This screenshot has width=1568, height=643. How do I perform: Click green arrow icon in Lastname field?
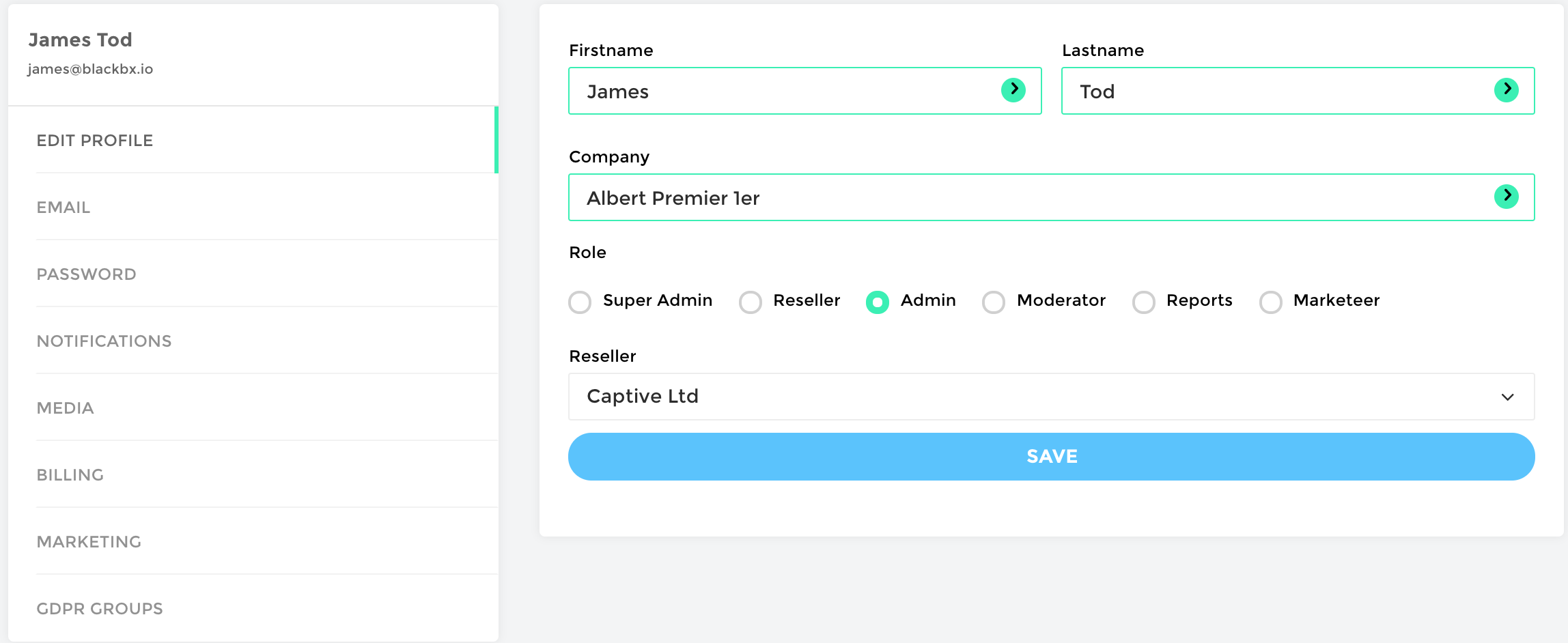[x=1506, y=90]
